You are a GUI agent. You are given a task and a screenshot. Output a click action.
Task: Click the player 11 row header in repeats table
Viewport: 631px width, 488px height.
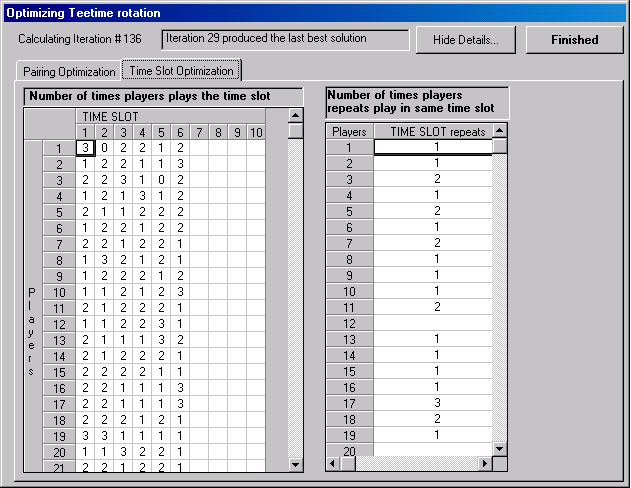tap(349, 307)
